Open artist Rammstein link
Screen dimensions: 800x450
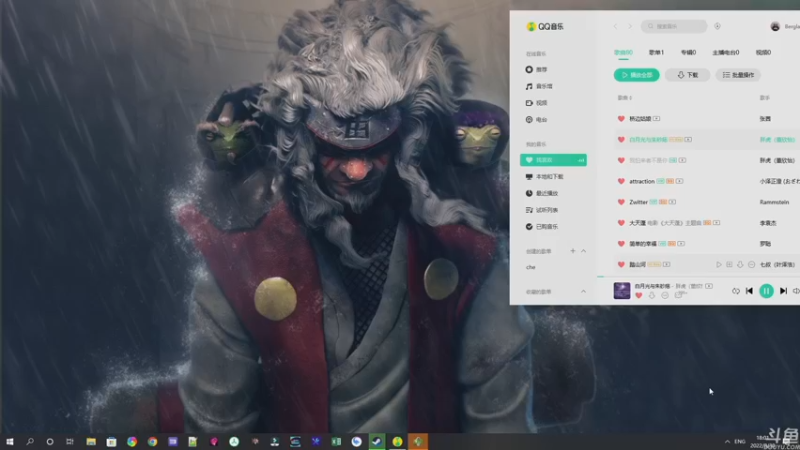click(774, 202)
